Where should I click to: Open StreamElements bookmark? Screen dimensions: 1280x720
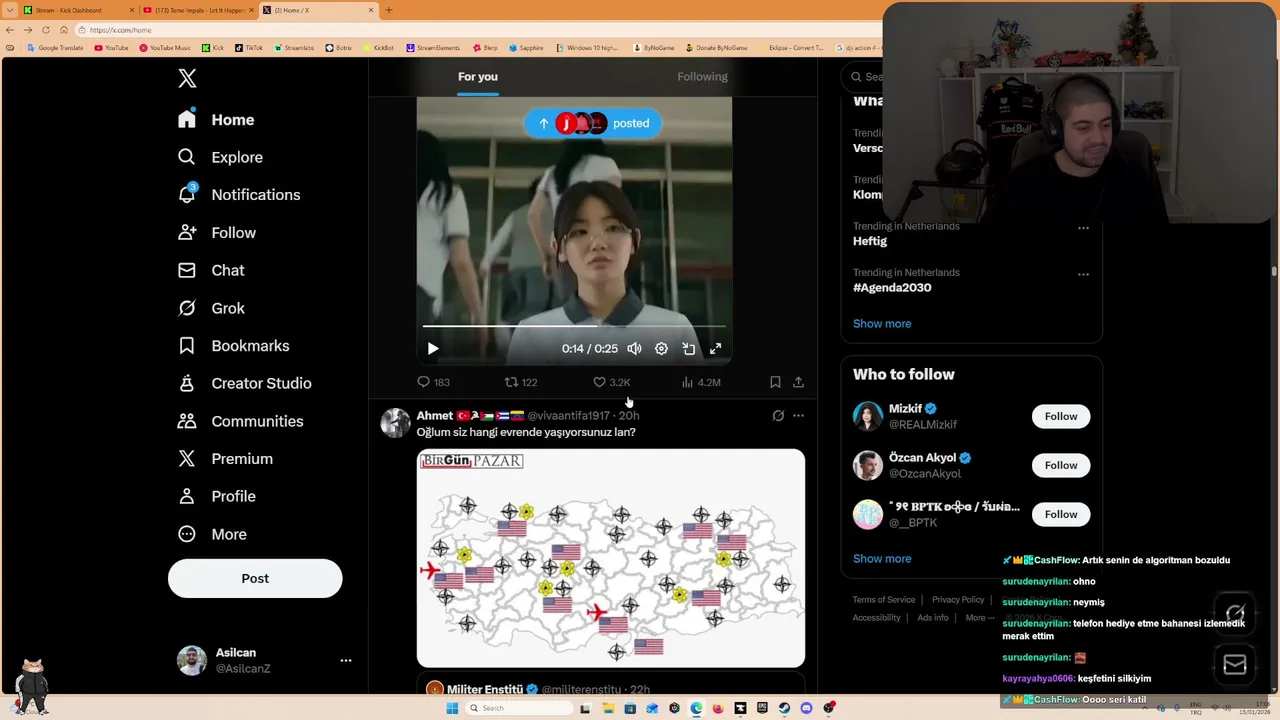coord(433,48)
